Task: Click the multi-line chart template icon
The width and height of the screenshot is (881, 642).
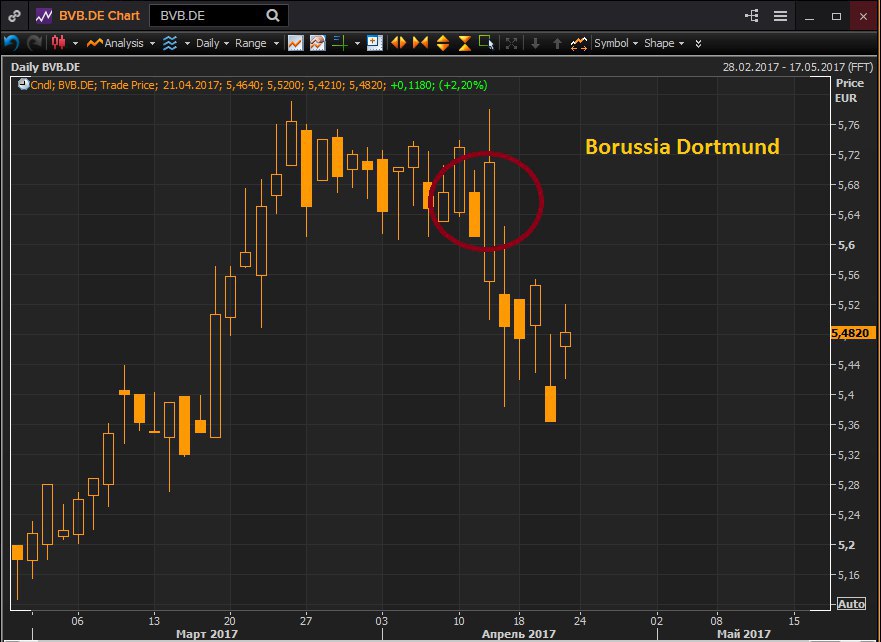Action: coord(317,43)
